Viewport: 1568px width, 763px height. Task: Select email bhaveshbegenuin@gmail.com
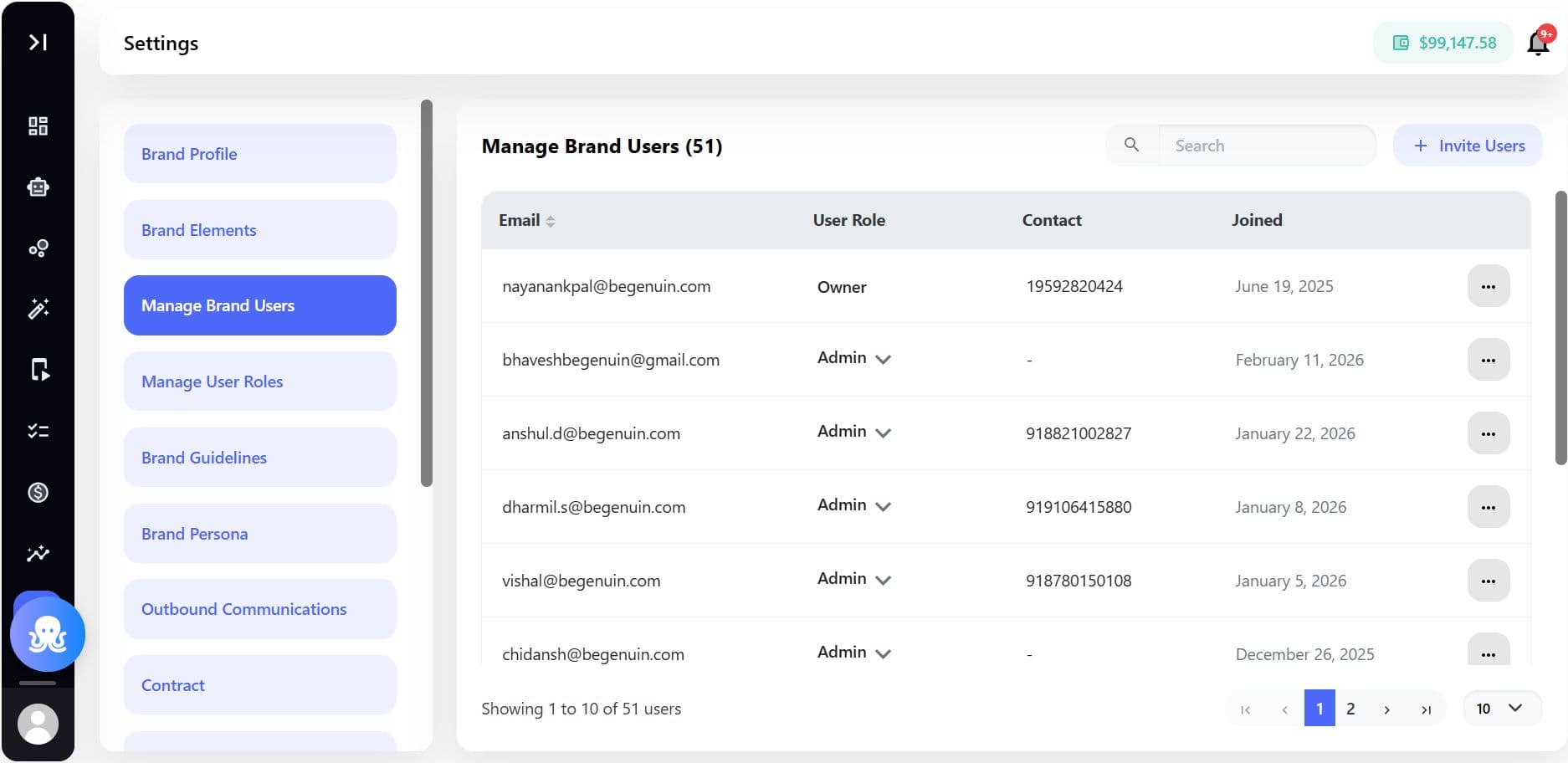pos(611,360)
